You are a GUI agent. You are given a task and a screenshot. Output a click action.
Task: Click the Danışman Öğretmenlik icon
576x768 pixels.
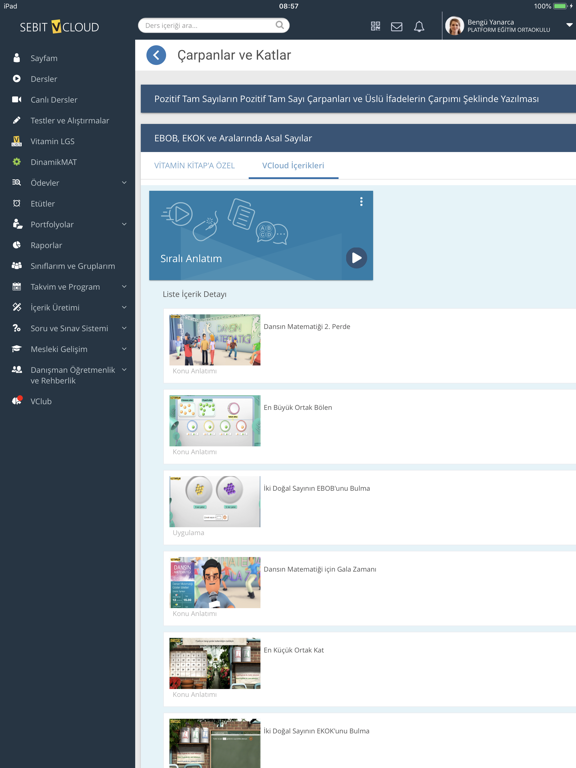click(17, 370)
